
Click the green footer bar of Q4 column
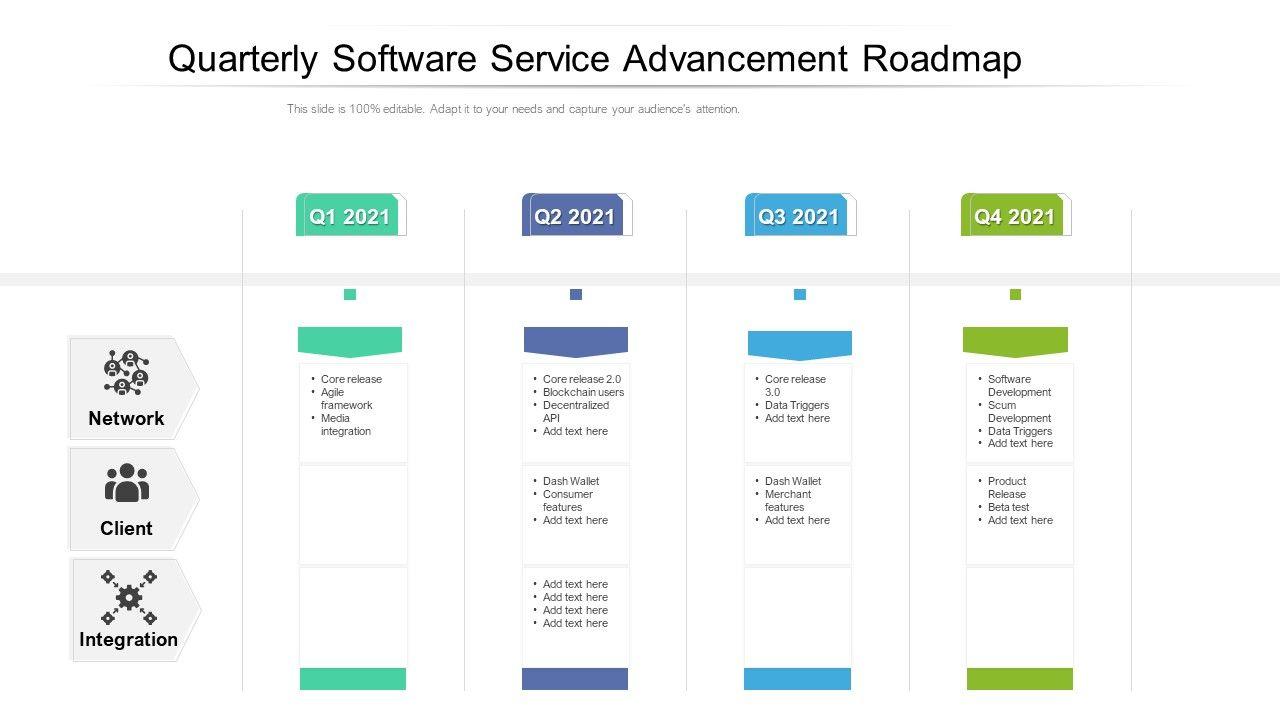[1020, 679]
